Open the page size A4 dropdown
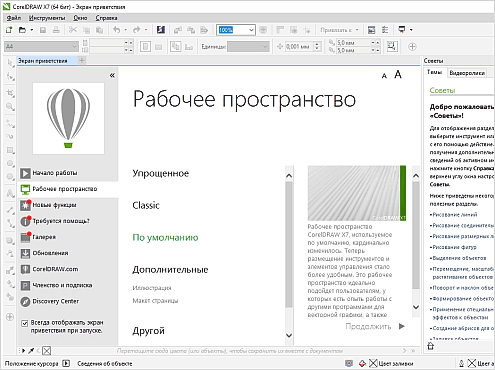The width and height of the screenshot is (495, 370). pyautogui.click(x=75, y=46)
